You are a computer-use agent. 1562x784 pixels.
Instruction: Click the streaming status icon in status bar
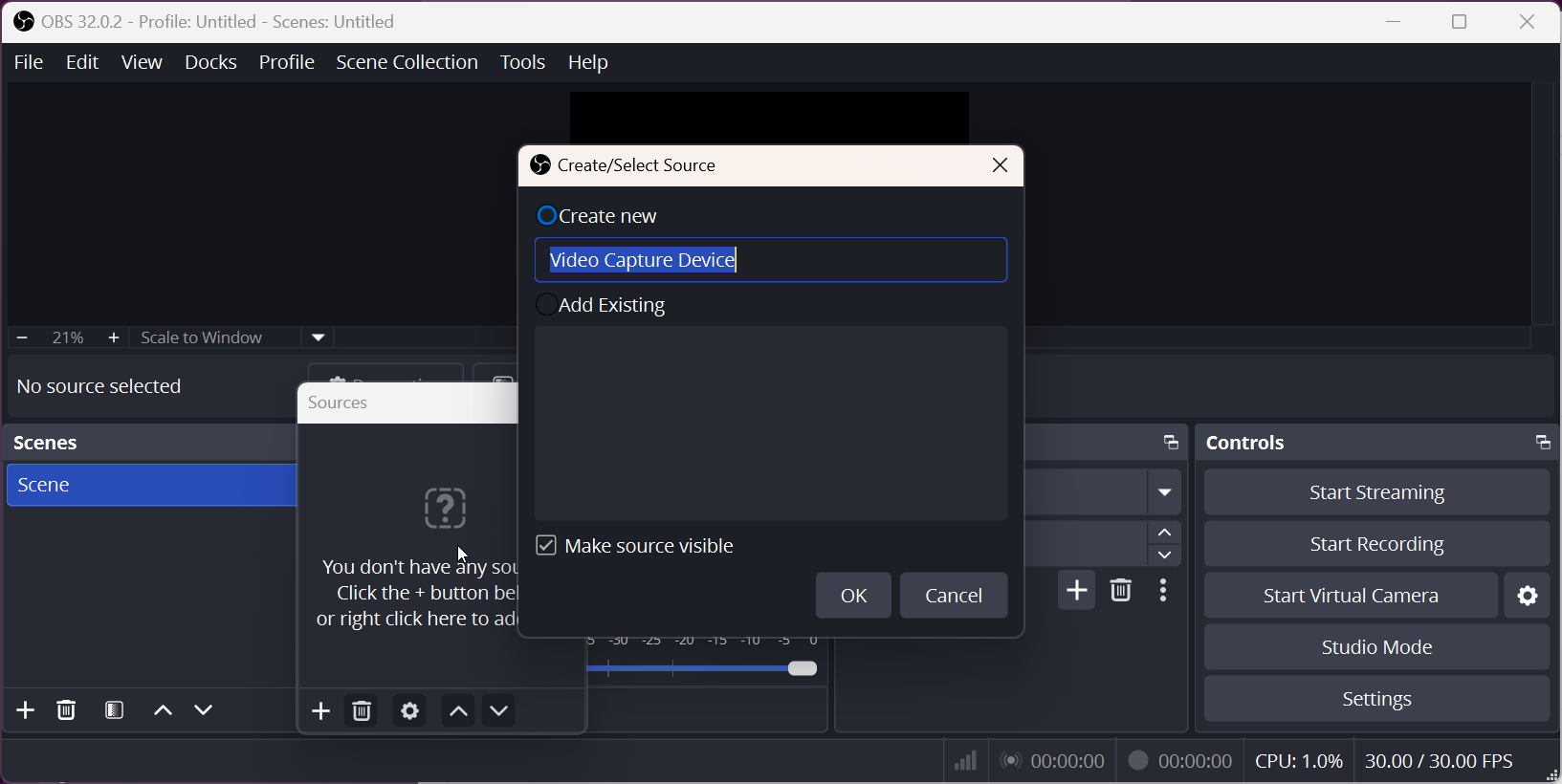pyautogui.click(x=1011, y=761)
